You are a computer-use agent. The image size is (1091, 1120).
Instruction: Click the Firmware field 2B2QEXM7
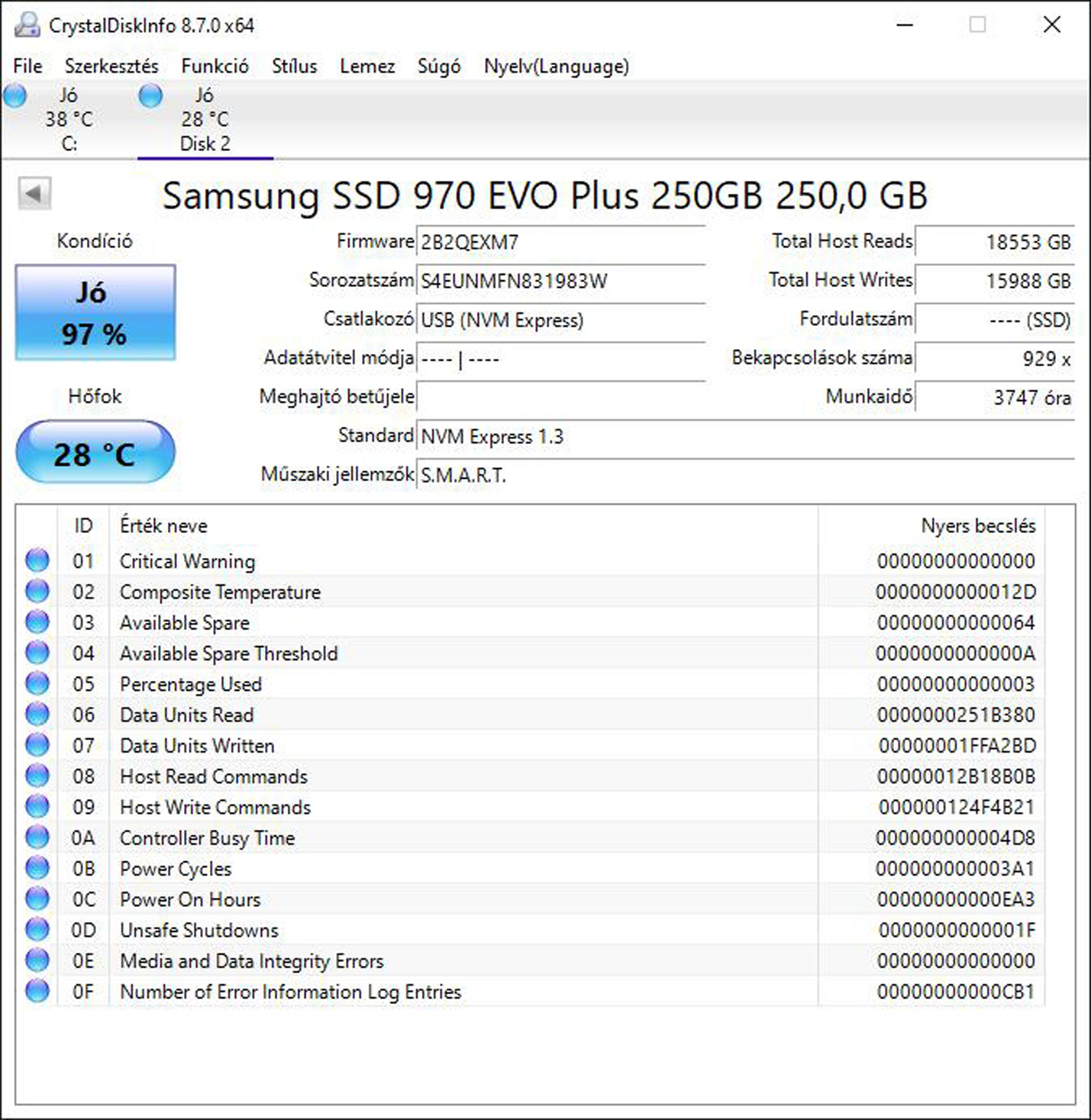tap(560, 243)
